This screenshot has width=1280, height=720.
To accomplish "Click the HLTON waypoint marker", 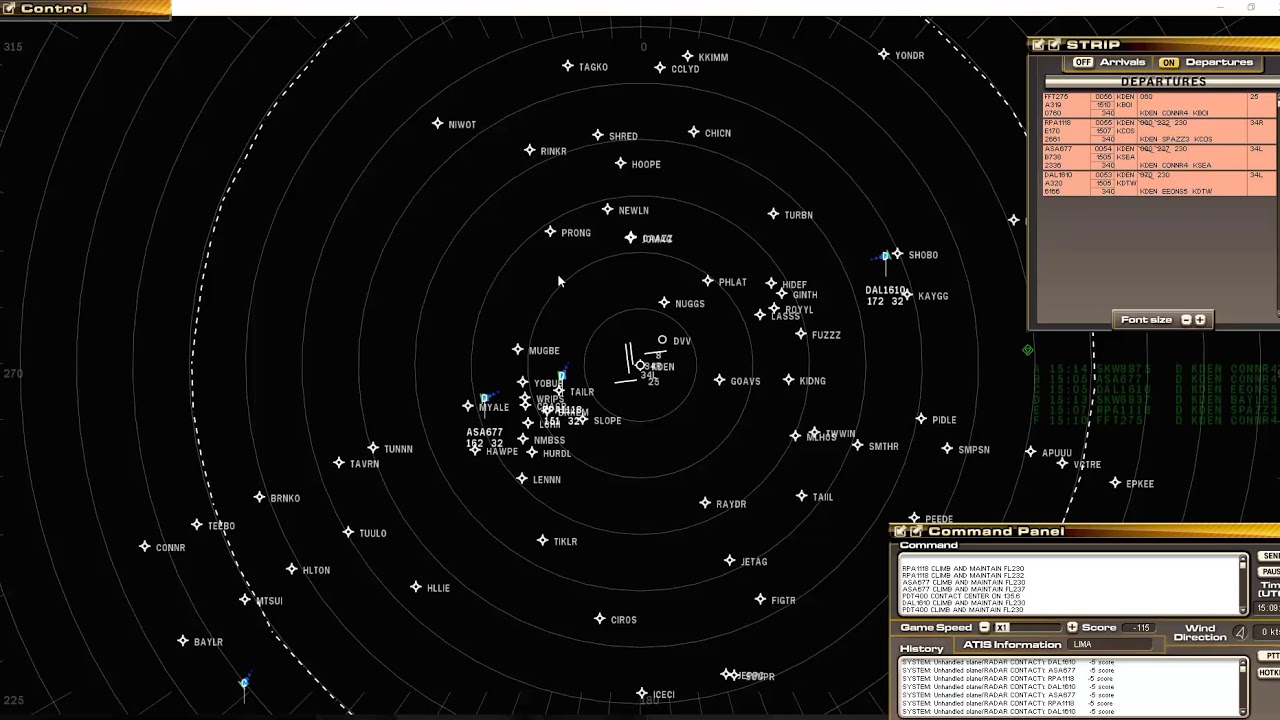I will coord(292,569).
